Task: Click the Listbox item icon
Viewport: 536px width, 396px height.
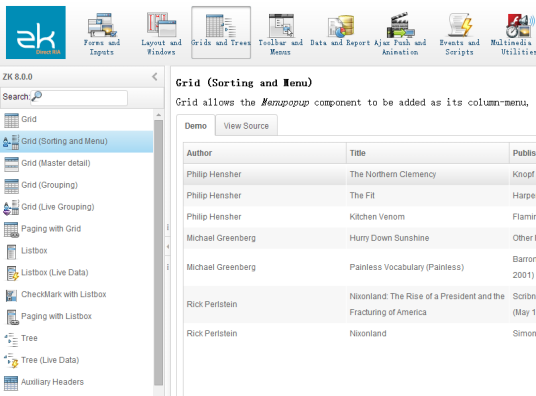Action: pyautogui.click(x=11, y=251)
